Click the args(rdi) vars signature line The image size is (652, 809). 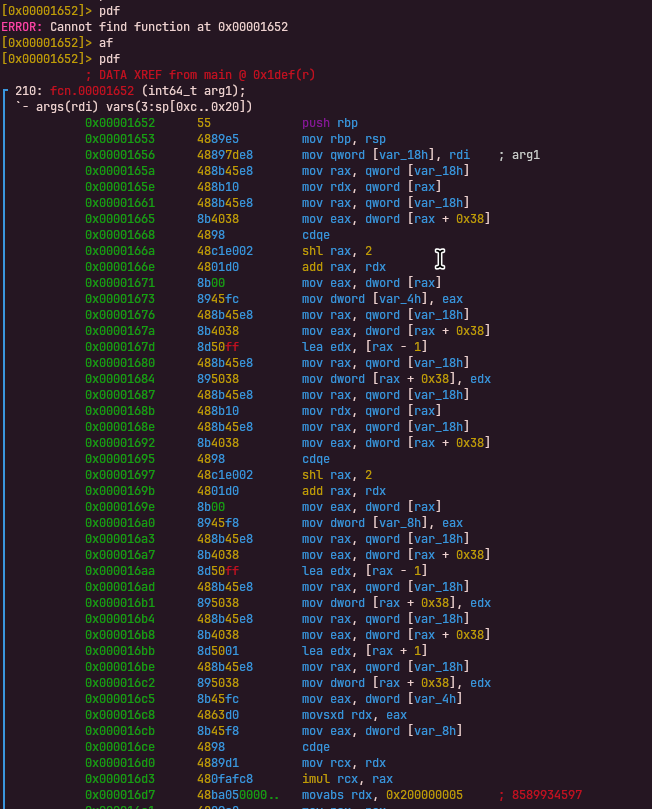point(134,107)
